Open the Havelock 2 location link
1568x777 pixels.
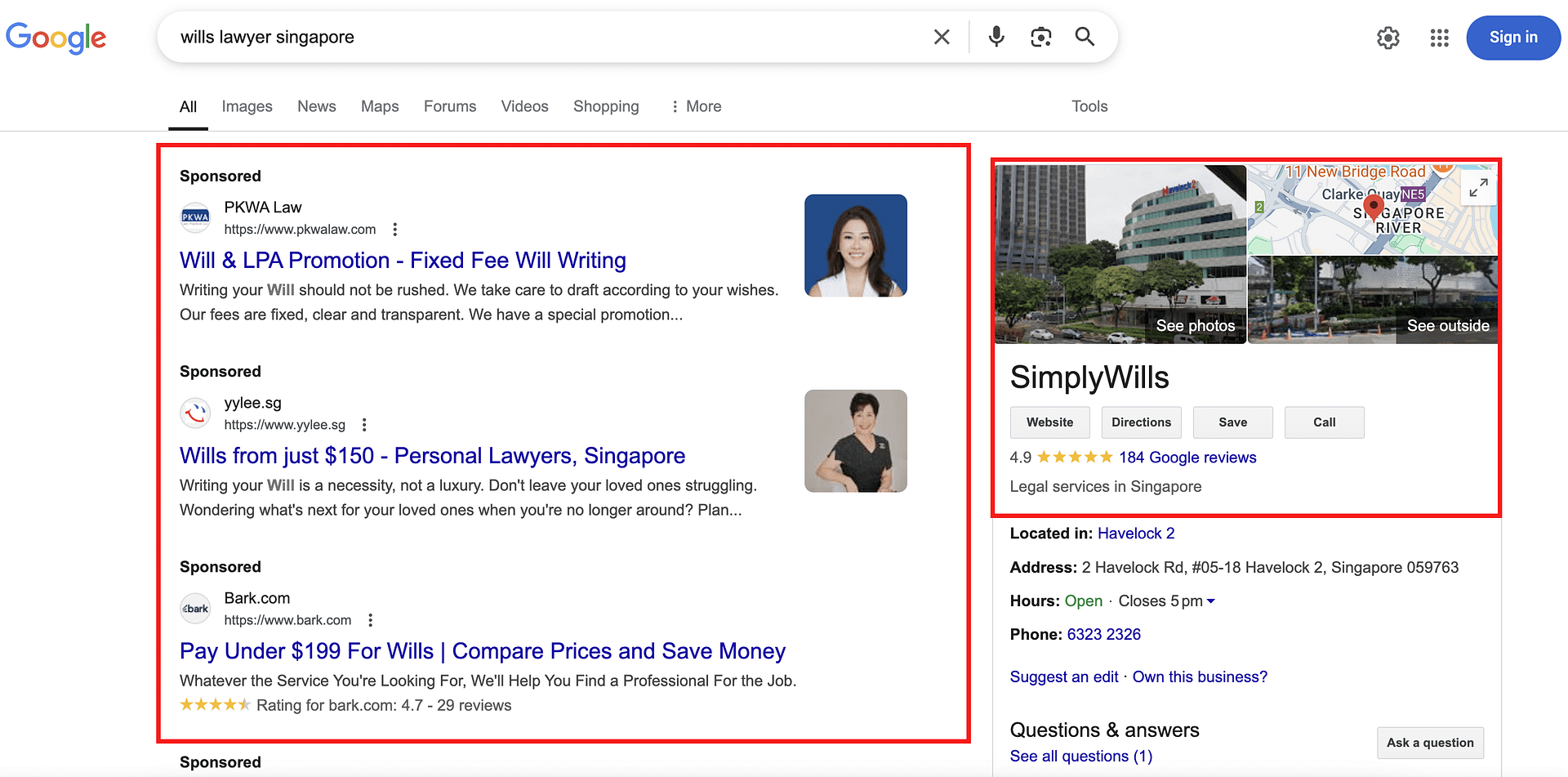[1136, 534]
